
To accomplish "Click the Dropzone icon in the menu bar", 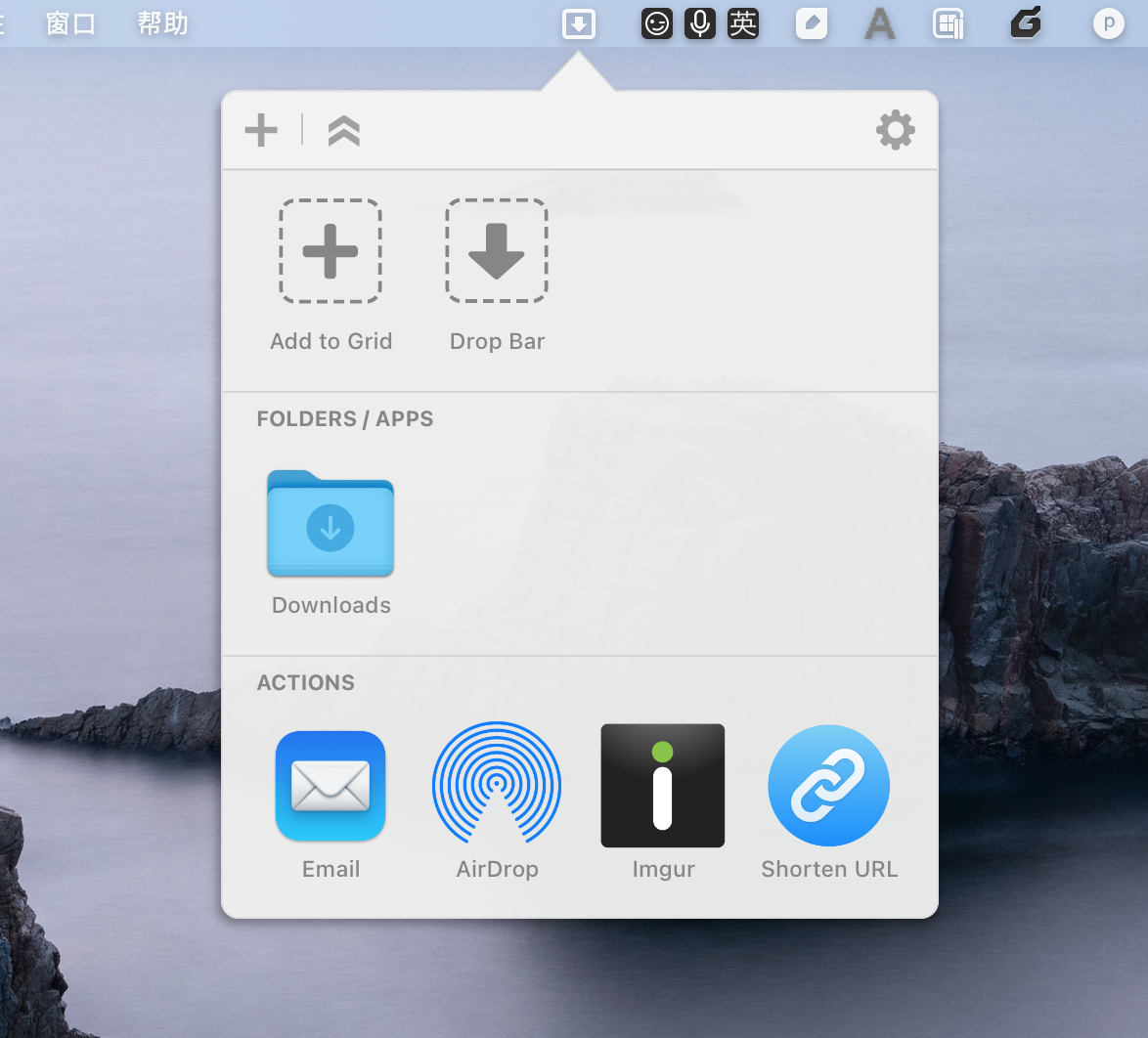I will pyautogui.click(x=579, y=23).
